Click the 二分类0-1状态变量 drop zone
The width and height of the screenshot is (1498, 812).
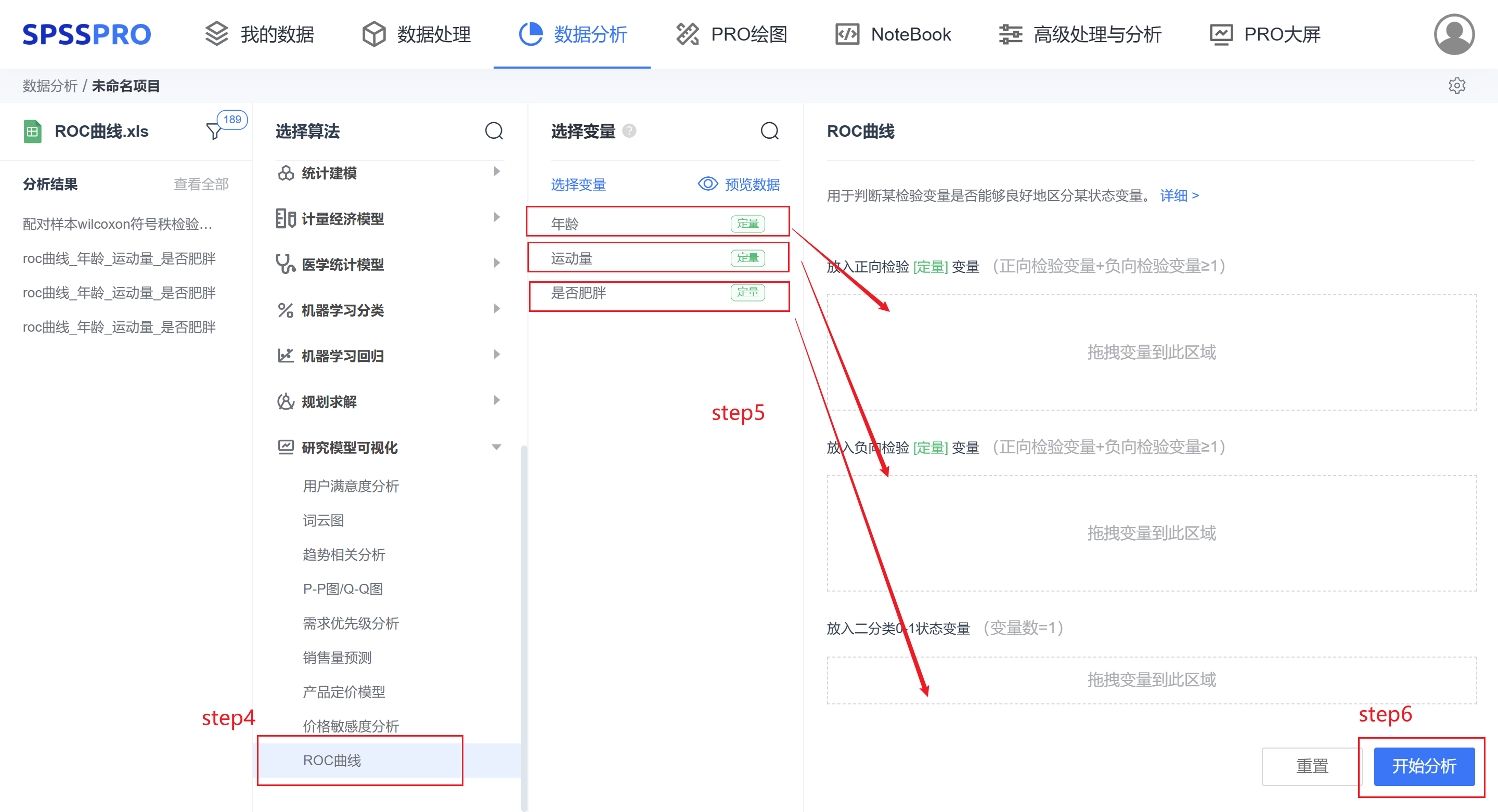tap(1152, 679)
